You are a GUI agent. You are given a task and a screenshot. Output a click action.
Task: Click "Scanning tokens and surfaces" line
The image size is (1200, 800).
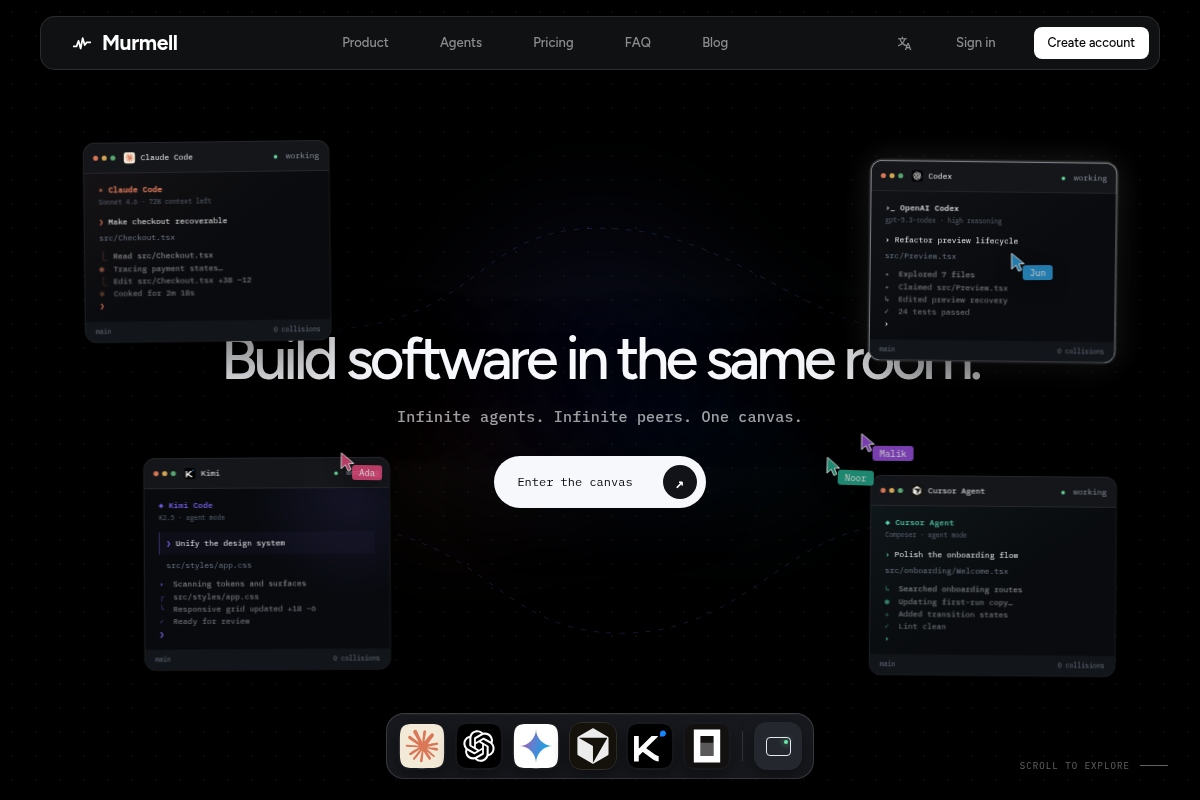[x=233, y=584]
